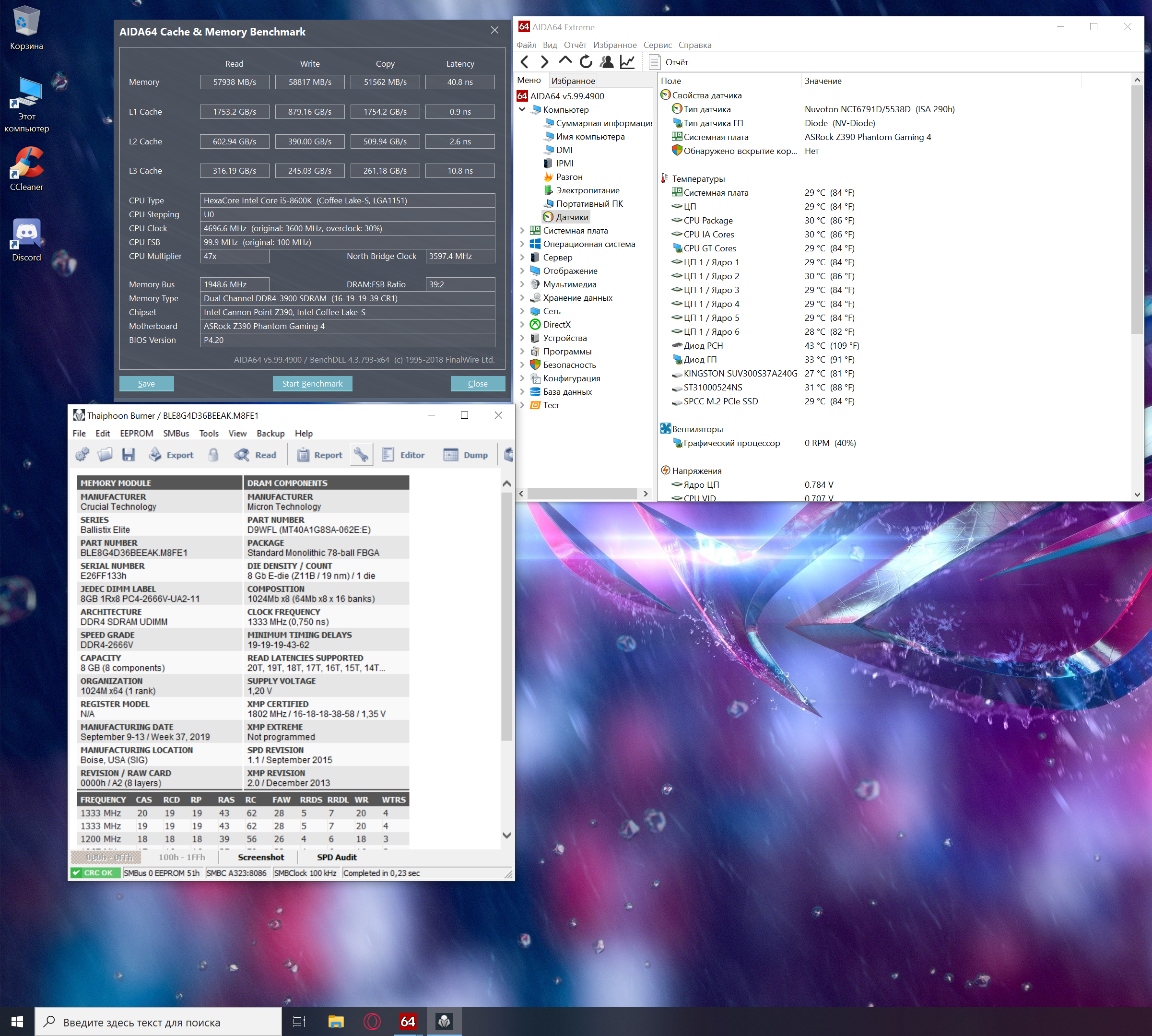Switch to the Избранное tab
This screenshot has height=1036, width=1152.
pyautogui.click(x=573, y=81)
